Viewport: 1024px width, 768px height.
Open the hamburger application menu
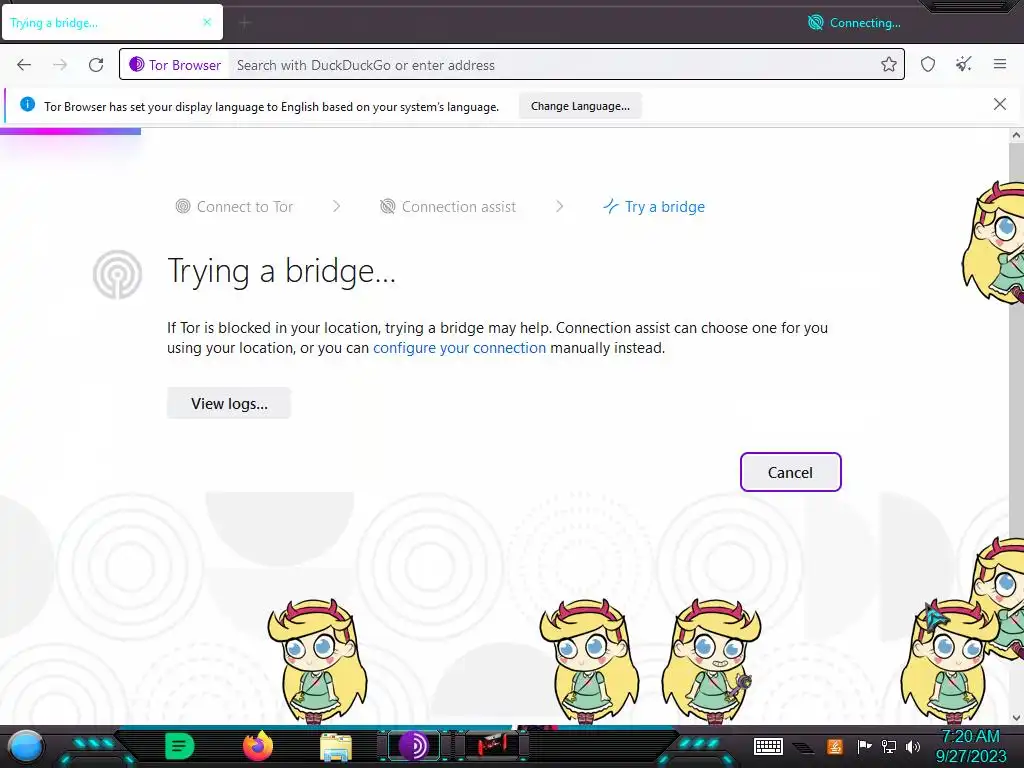1000,64
